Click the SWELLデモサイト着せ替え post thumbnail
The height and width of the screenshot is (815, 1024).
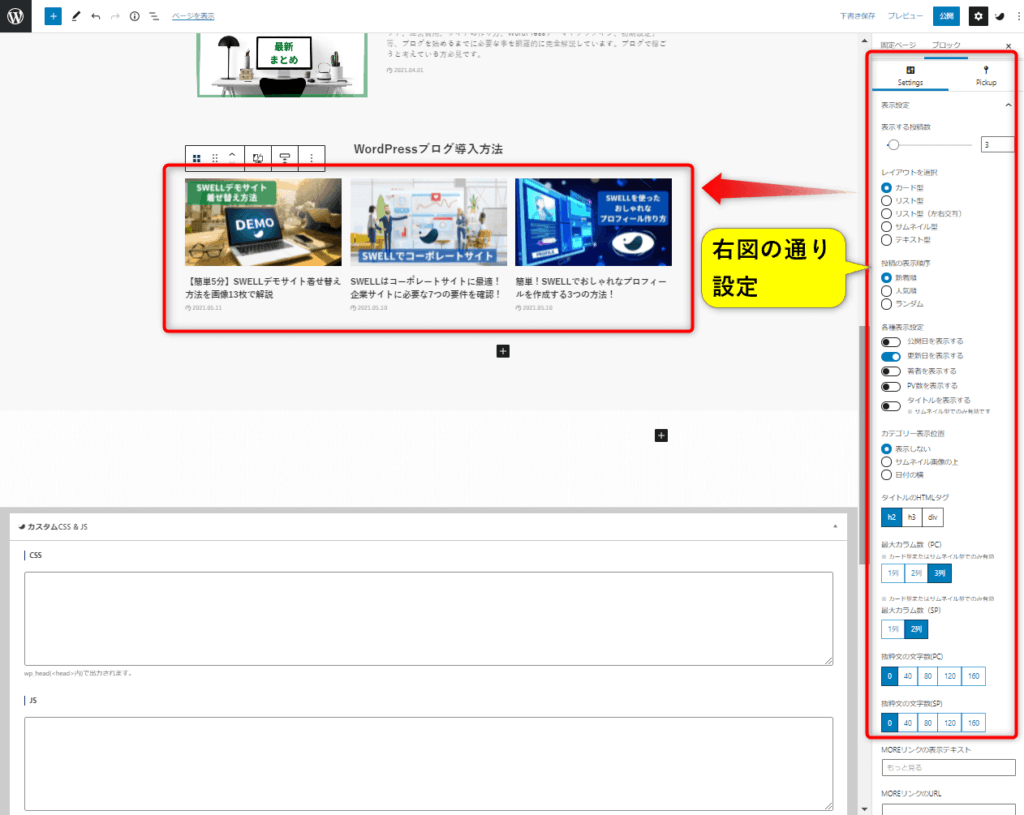[x=263, y=222]
